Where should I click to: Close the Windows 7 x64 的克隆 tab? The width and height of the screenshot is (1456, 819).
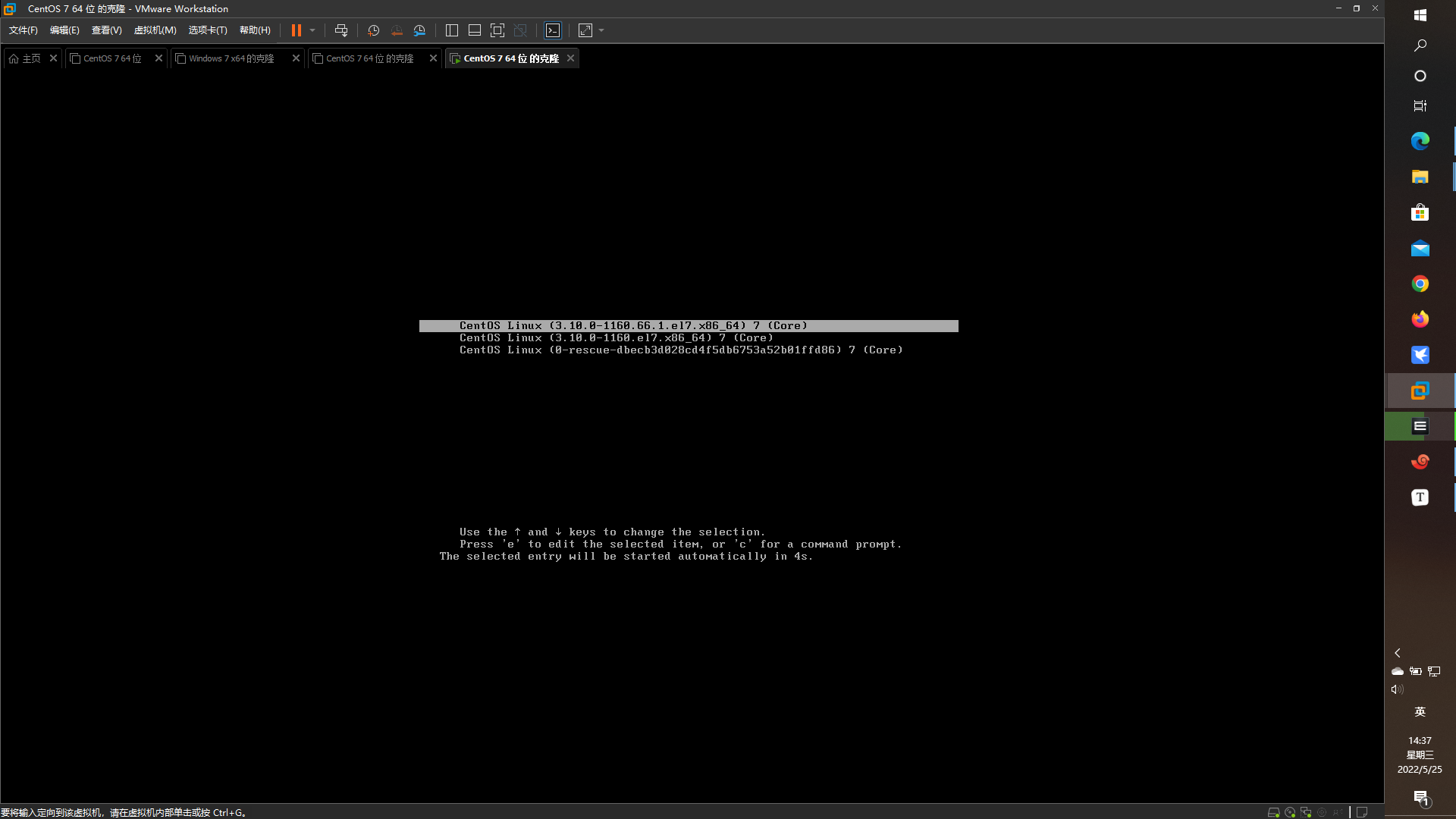click(x=296, y=58)
